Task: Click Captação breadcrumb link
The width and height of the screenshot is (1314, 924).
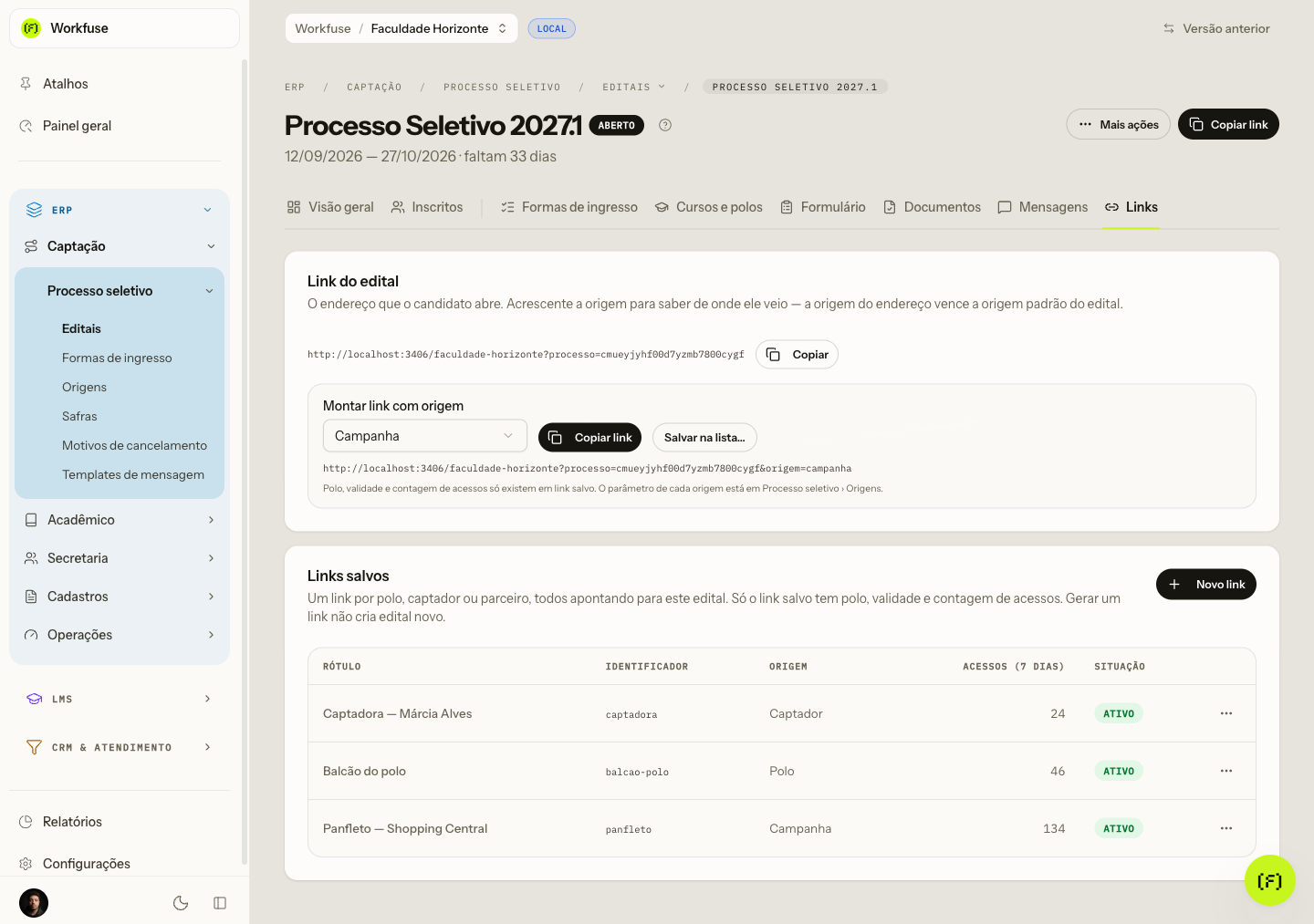Action: click(374, 88)
